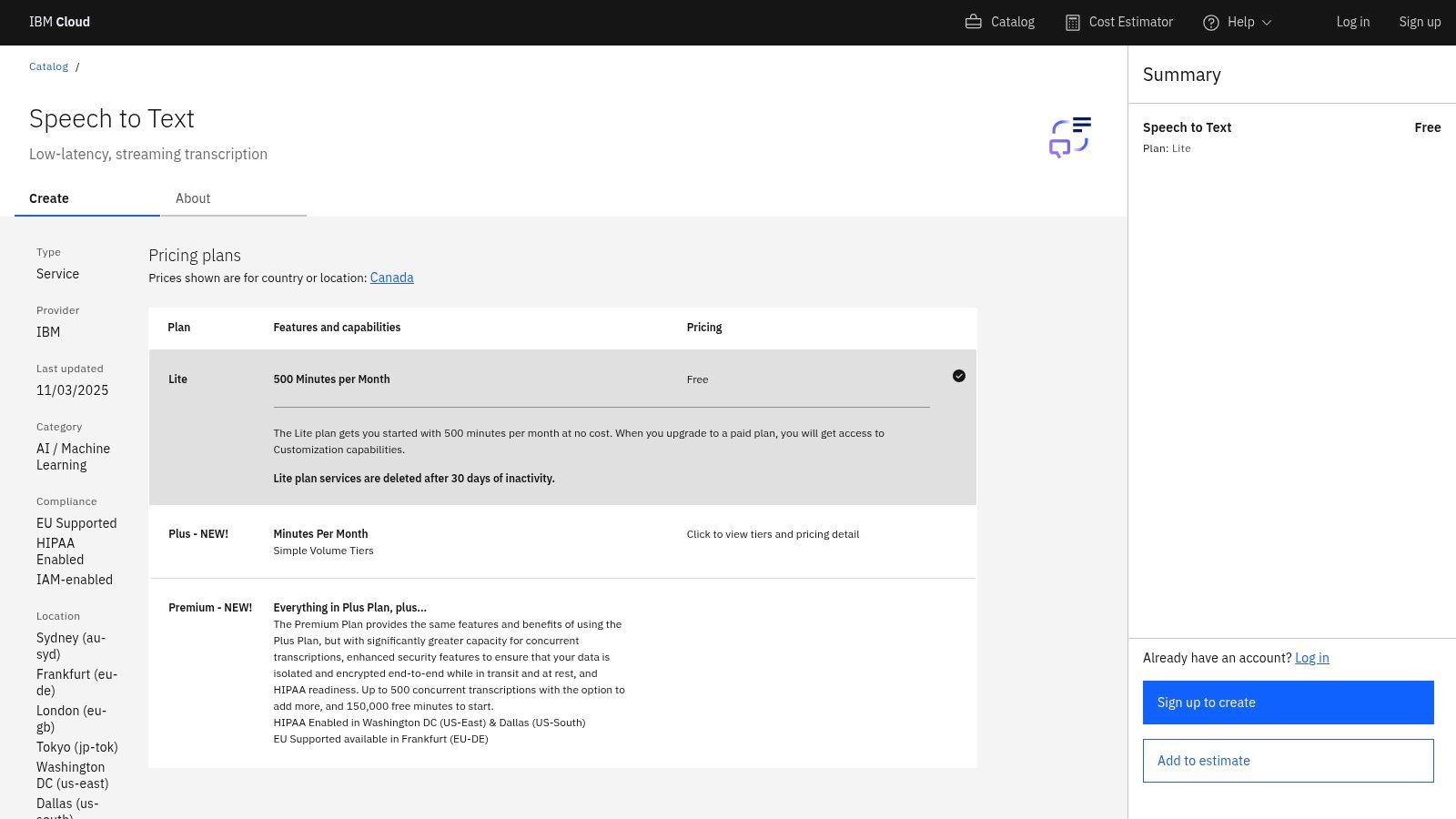Screen dimensions: 1456x819
Task: Click Log in link in the Summary panel
Action: pos(1311,657)
